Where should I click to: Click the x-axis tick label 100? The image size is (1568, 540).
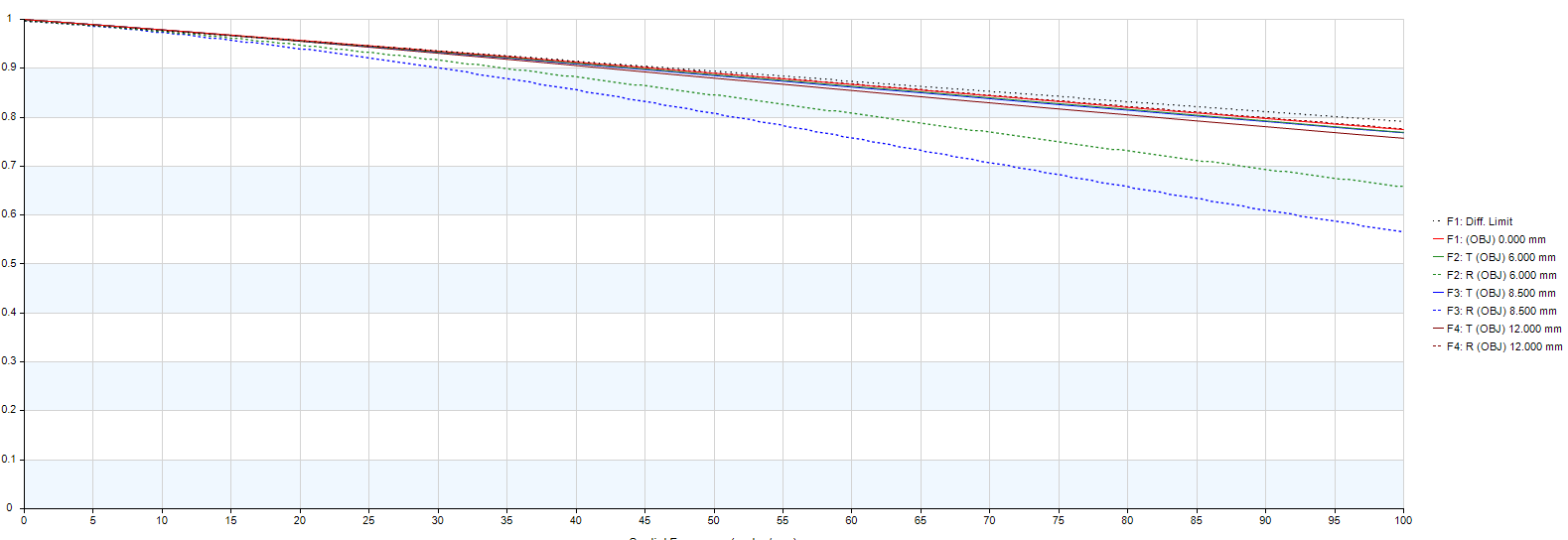1402,520
